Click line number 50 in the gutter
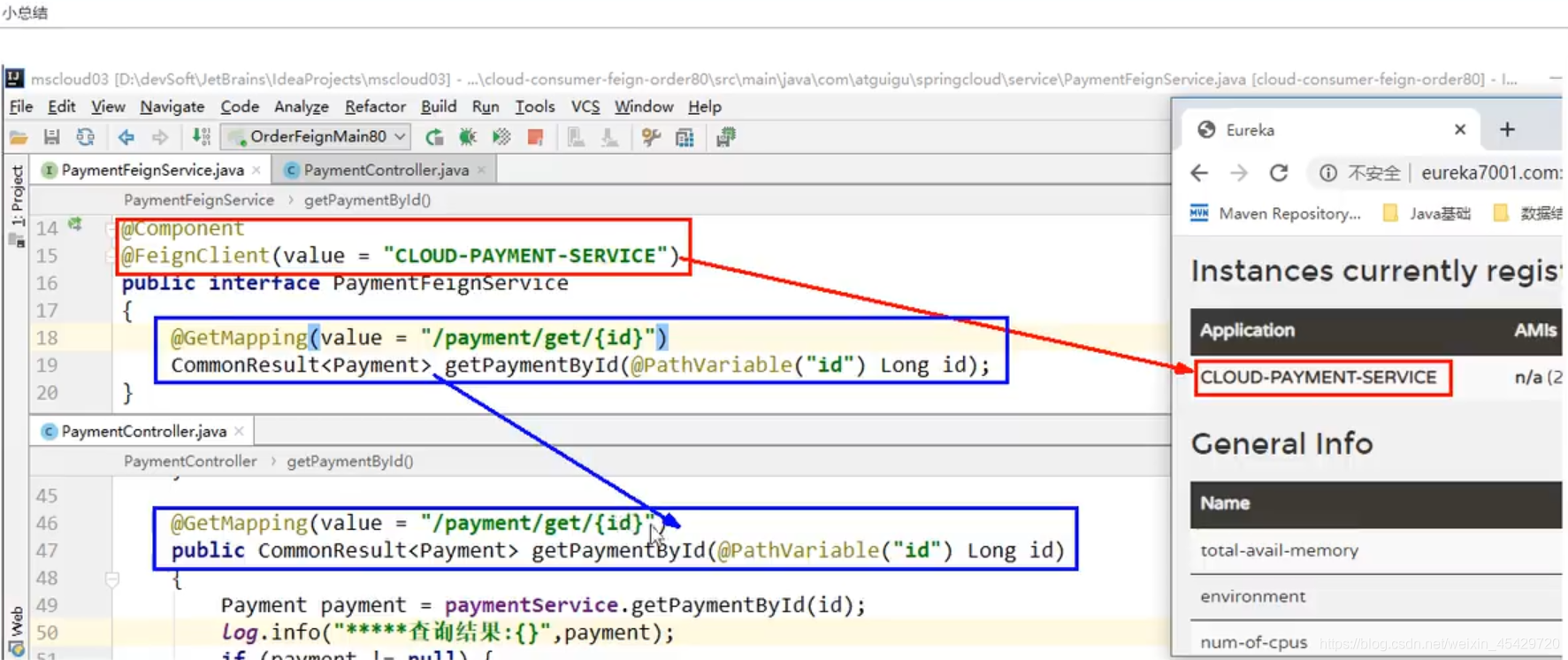 coord(47,633)
